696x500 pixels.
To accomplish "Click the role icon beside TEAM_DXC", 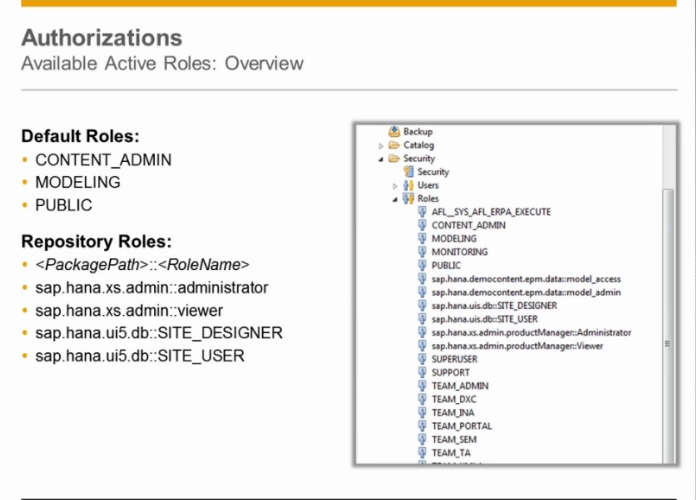I will coord(423,399).
